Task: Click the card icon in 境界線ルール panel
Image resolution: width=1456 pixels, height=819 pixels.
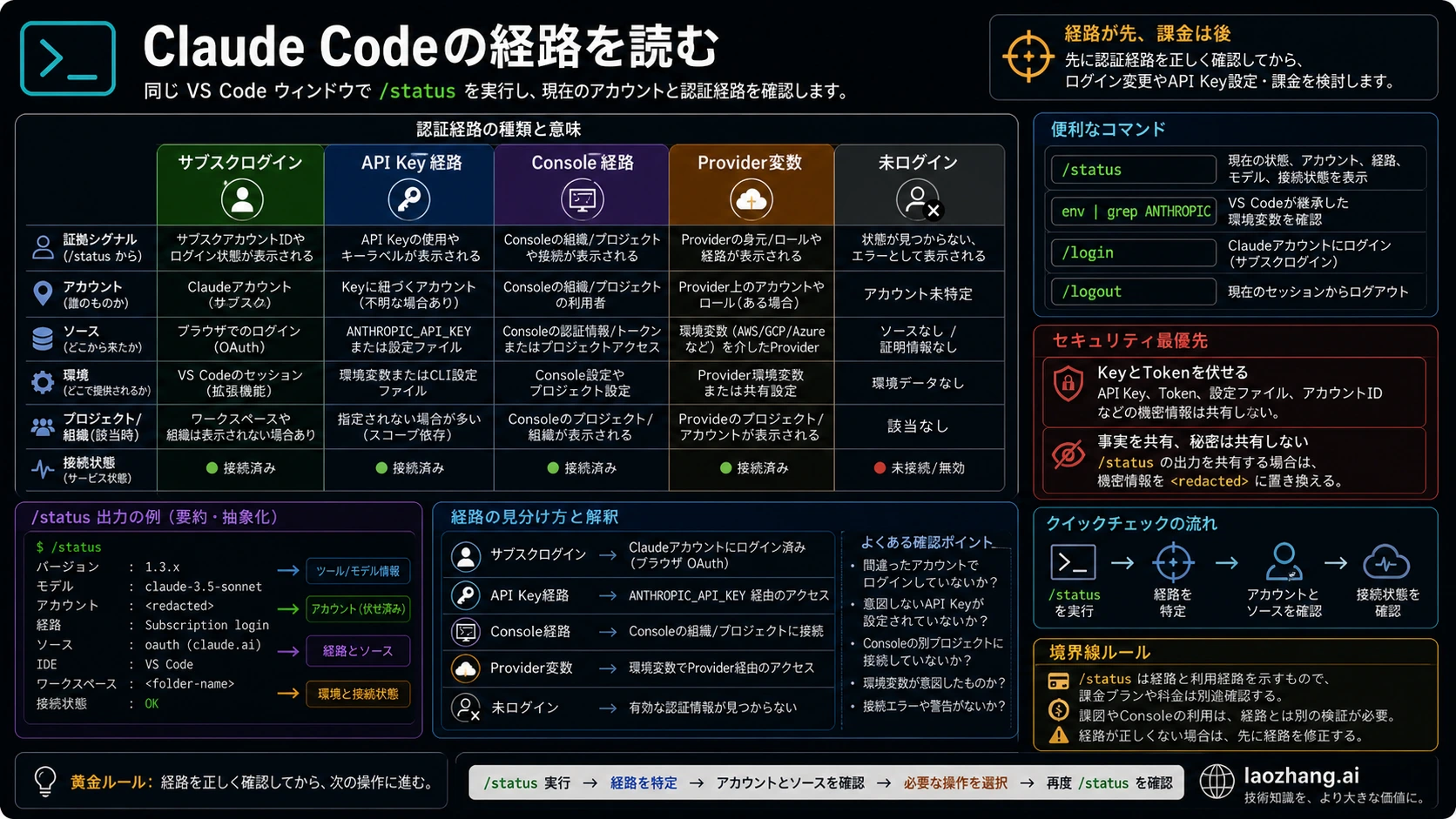Action: pyautogui.click(x=1058, y=681)
